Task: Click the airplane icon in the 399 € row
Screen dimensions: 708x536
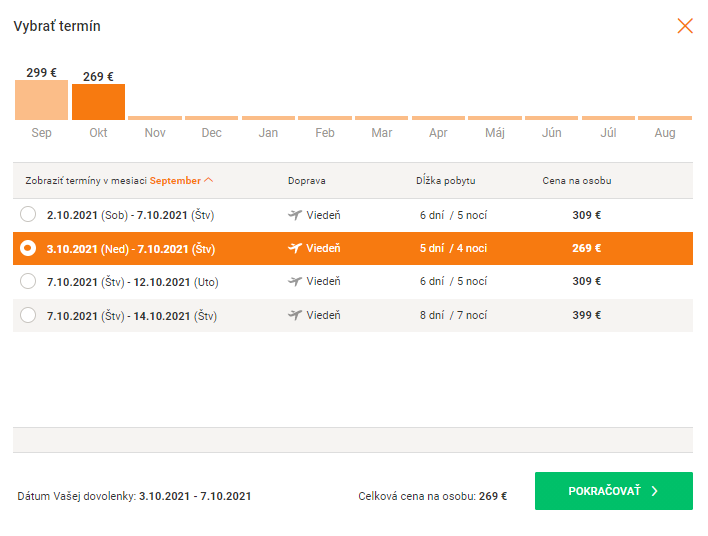Action: (x=295, y=315)
